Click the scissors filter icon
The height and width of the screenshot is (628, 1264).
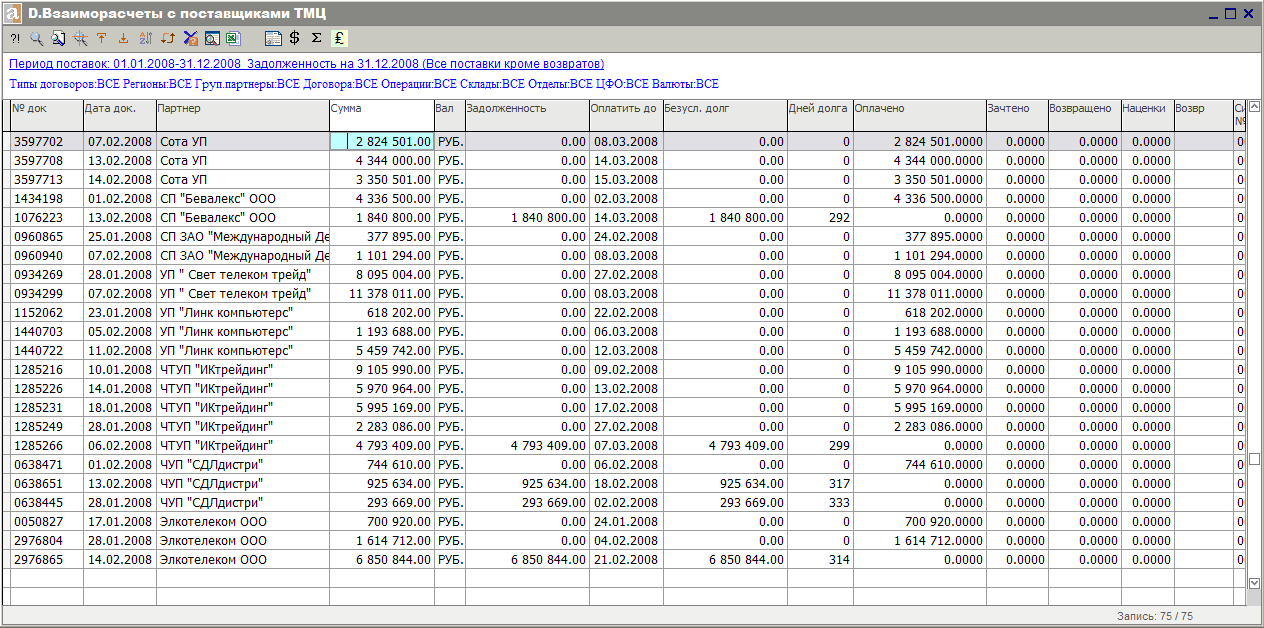coord(190,38)
